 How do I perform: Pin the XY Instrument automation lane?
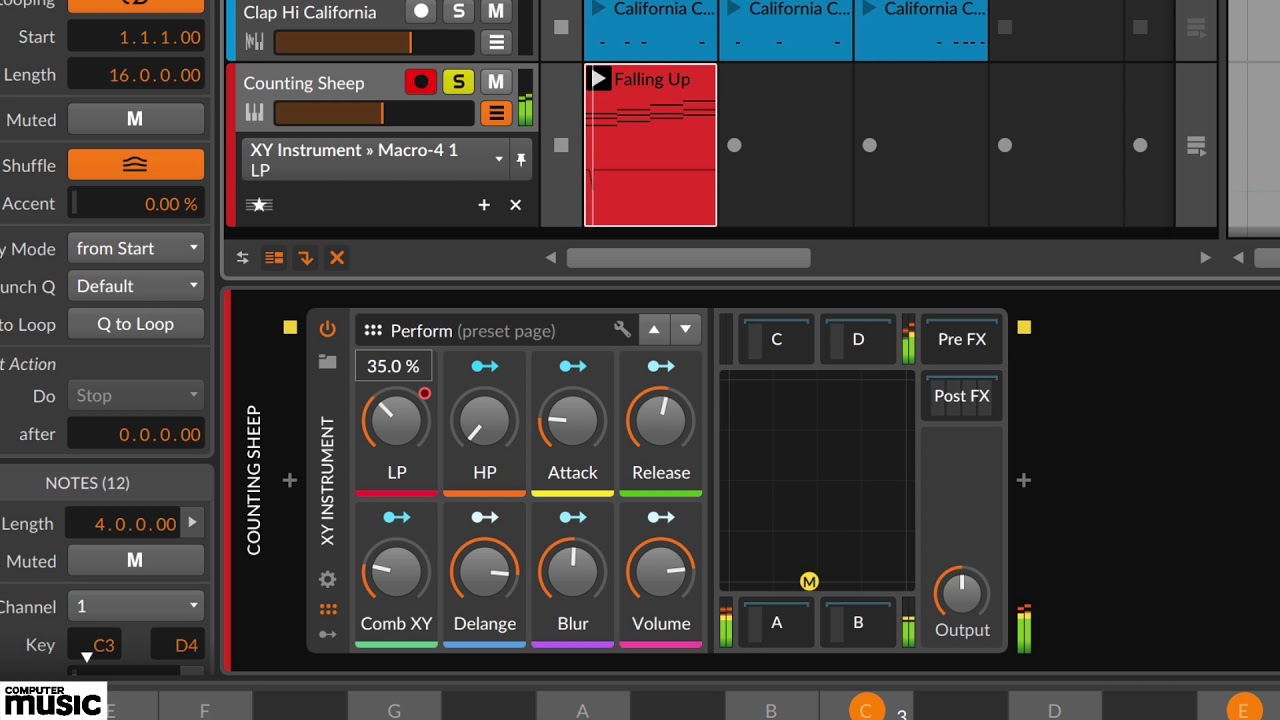tap(521, 159)
